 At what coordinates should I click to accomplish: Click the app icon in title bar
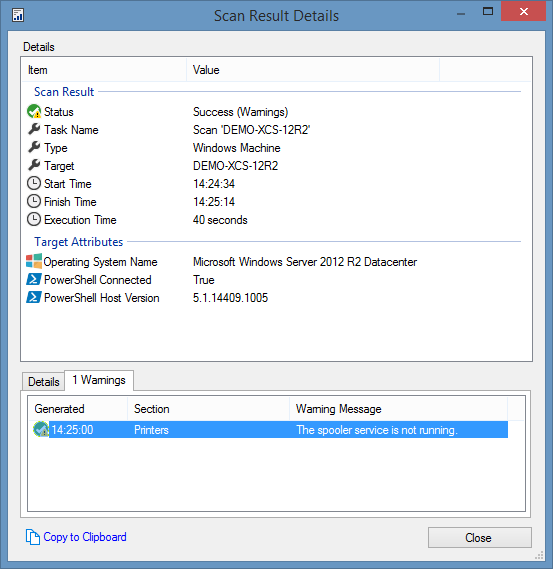(x=18, y=15)
